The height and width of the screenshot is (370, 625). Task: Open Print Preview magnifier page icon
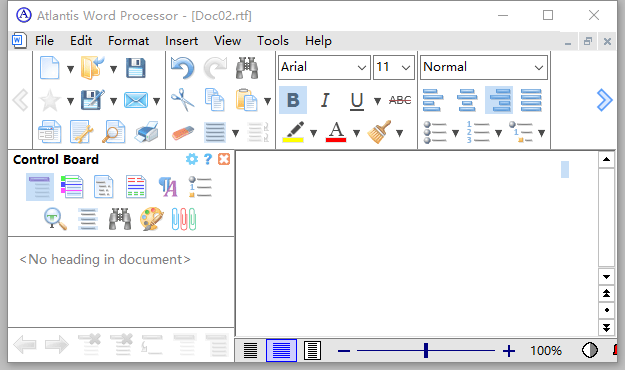coord(114,132)
